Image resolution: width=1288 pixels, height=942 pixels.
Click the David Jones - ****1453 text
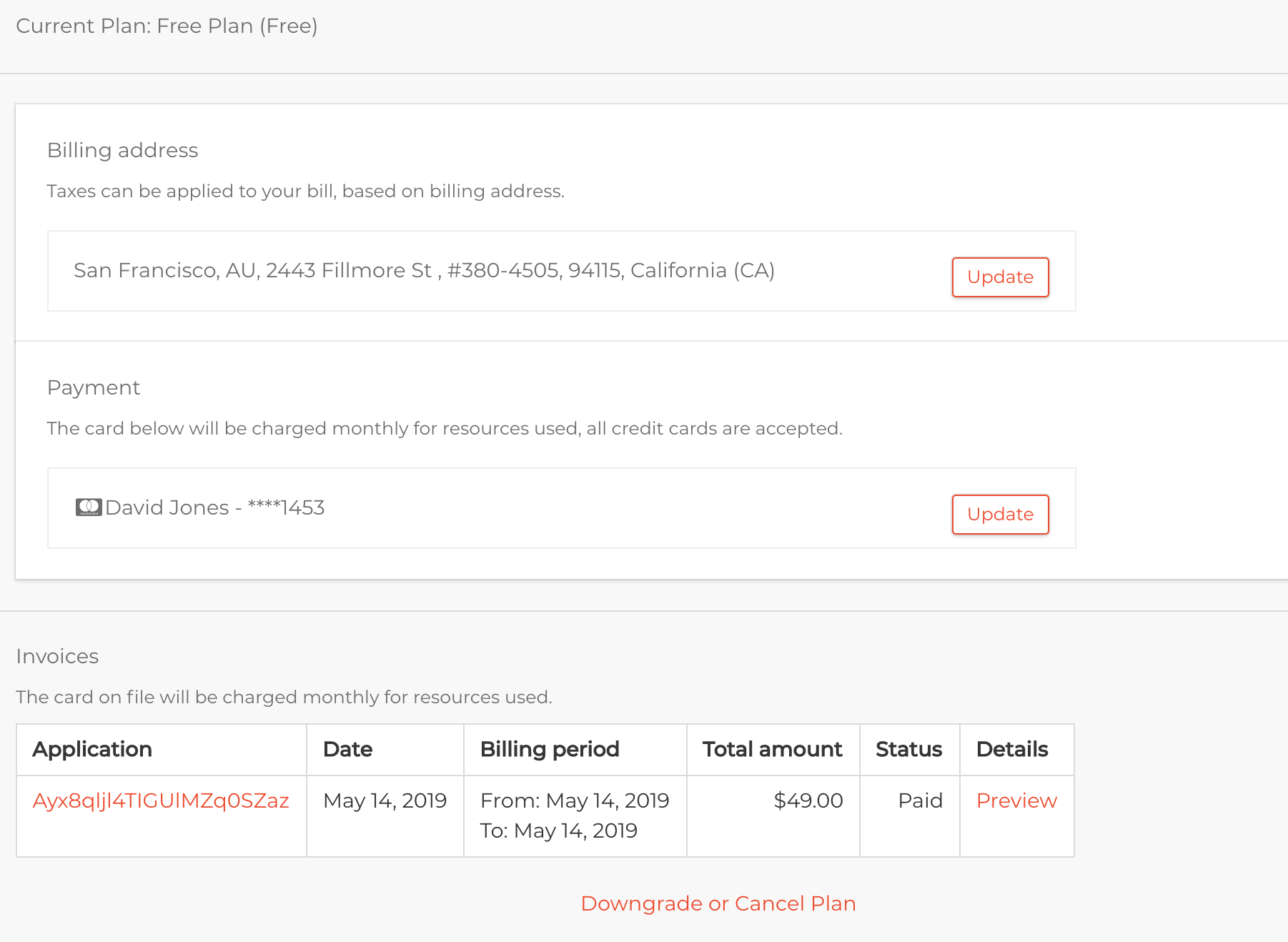[215, 507]
